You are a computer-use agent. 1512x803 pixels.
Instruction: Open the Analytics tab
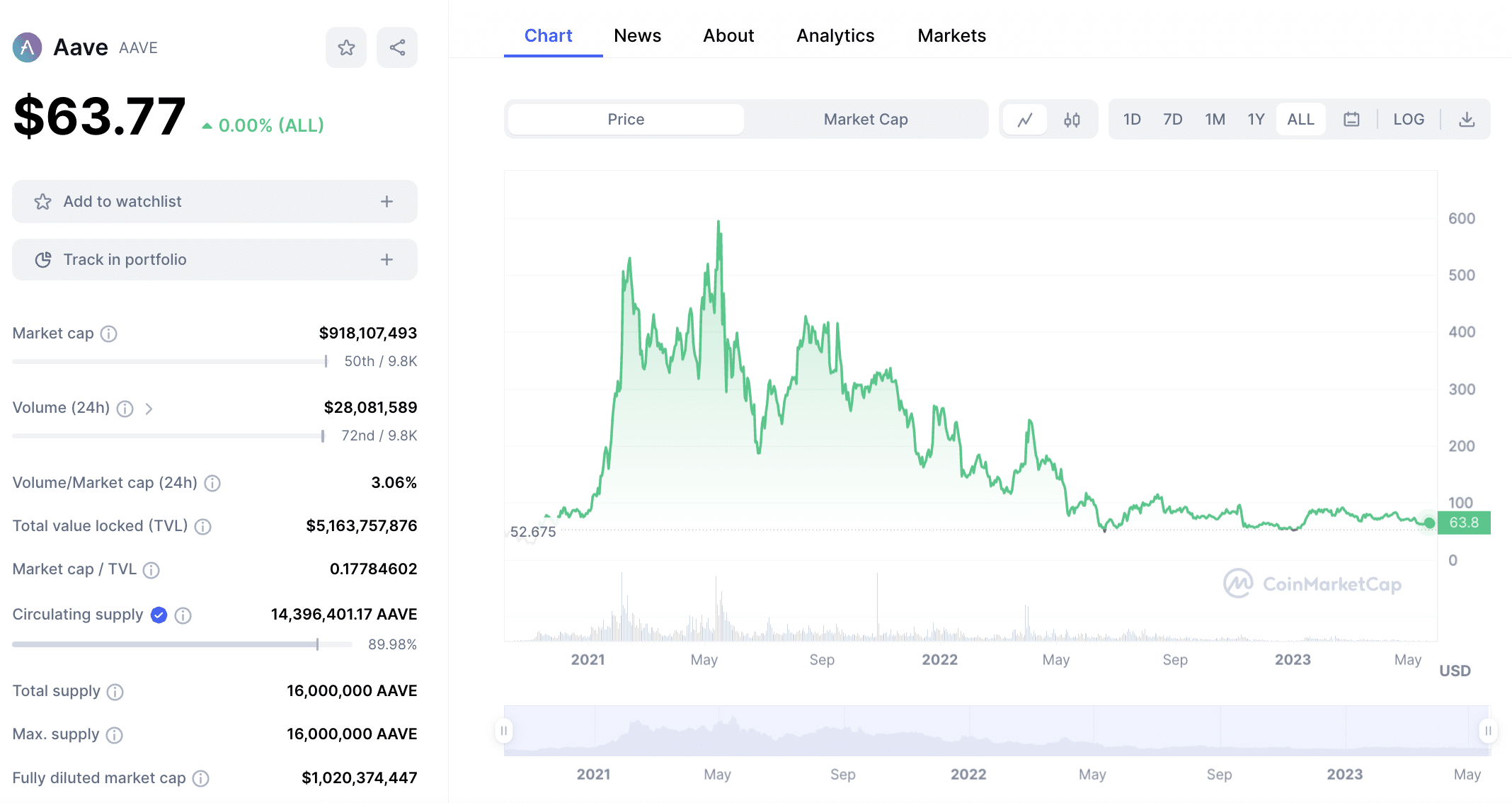(x=835, y=35)
